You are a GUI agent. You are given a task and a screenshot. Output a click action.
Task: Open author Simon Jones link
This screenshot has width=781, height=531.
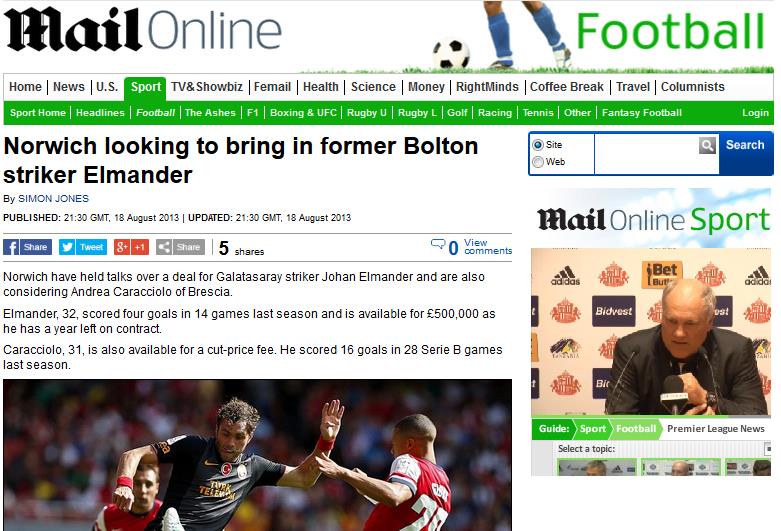coord(53,199)
